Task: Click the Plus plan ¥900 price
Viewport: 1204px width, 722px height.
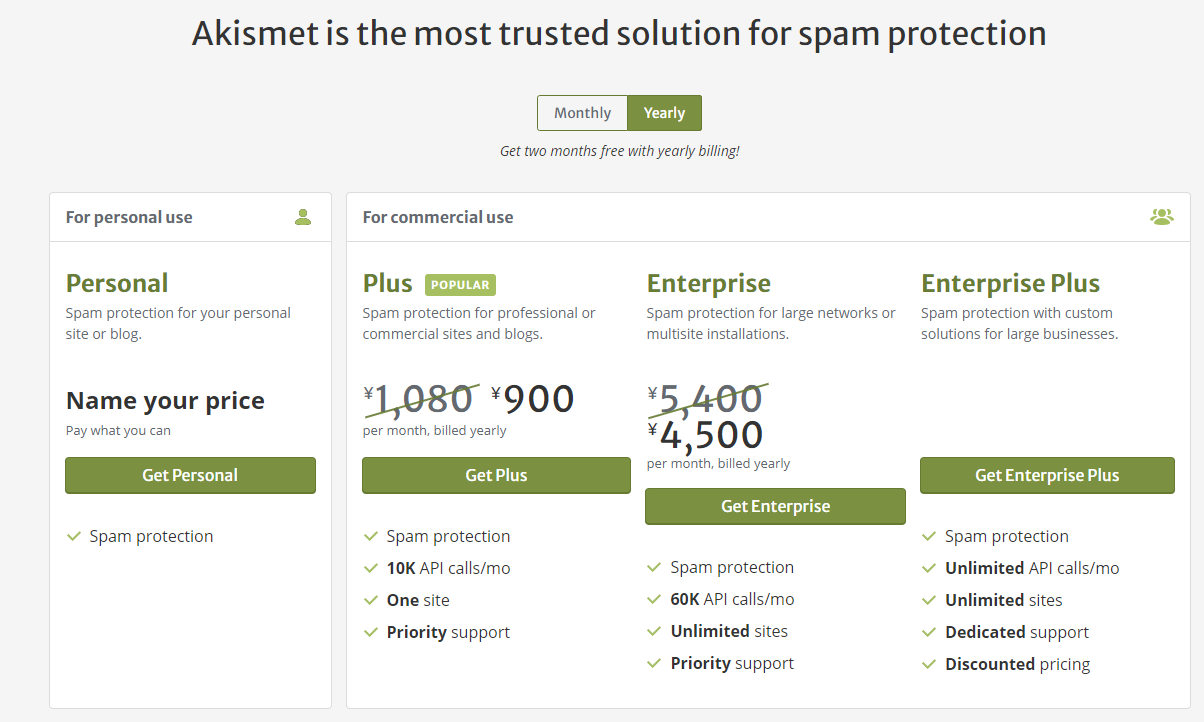Action: point(533,399)
